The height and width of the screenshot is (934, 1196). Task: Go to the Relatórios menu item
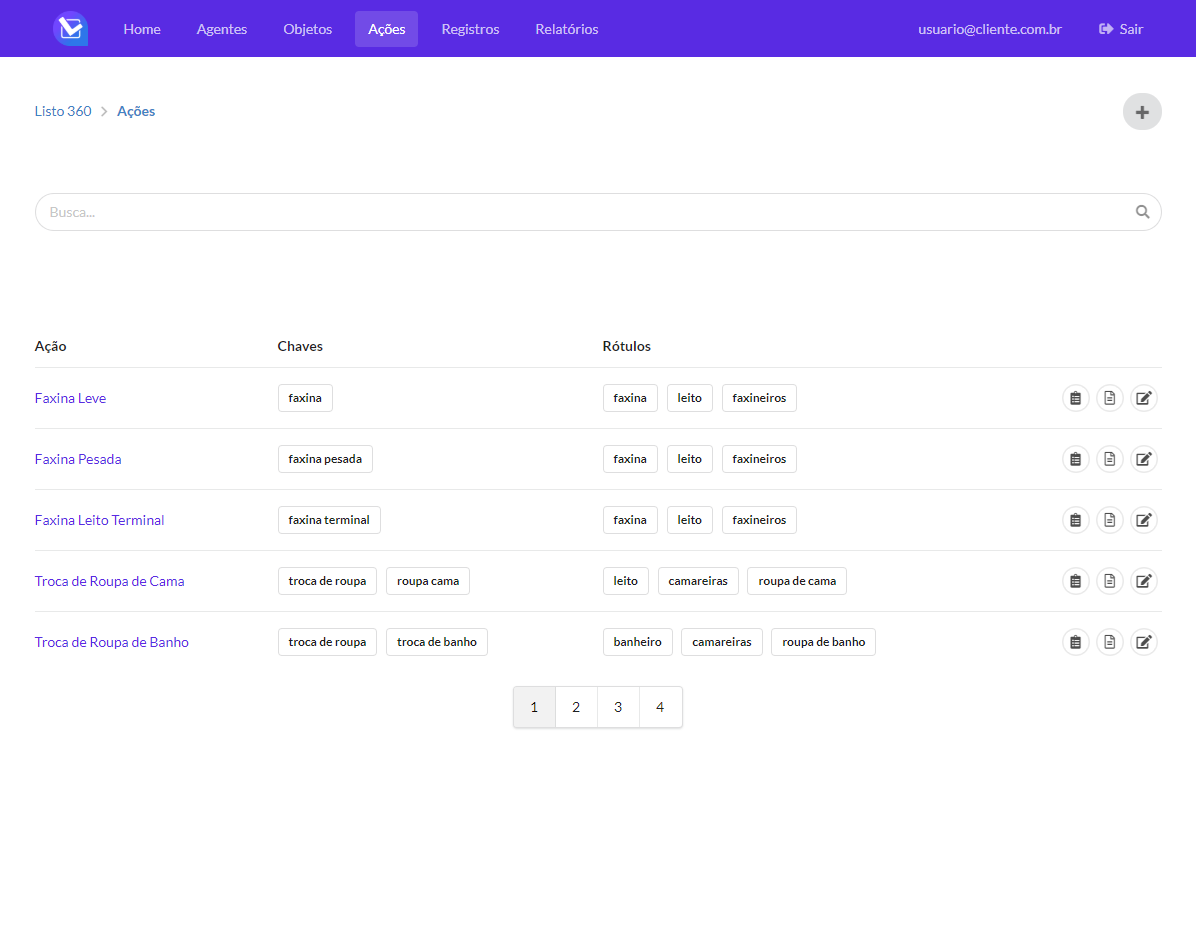click(566, 29)
